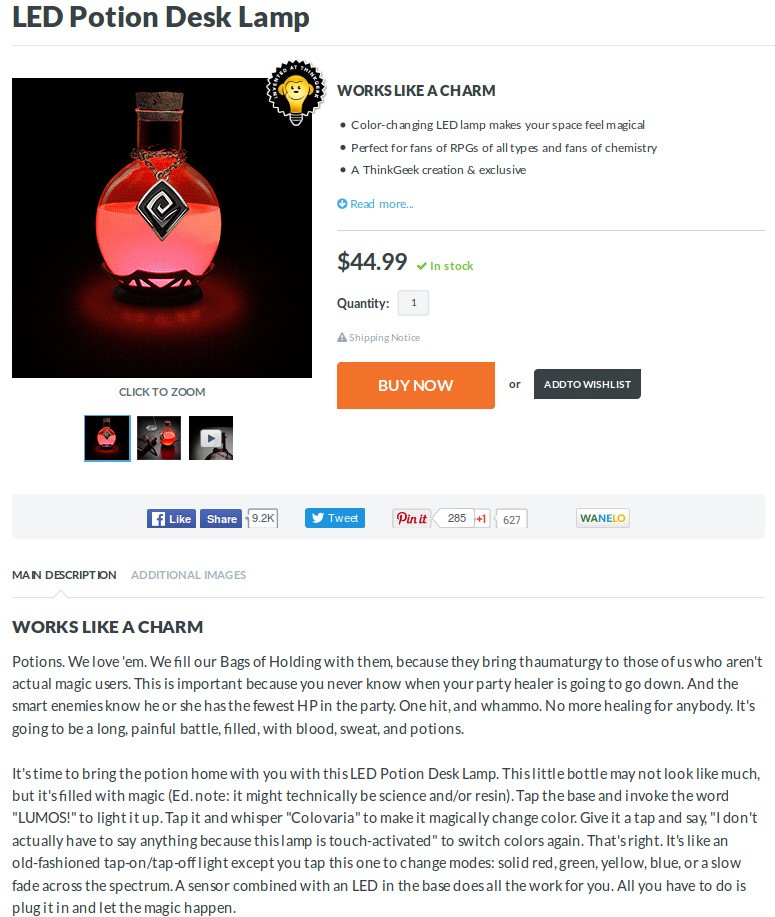The height and width of the screenshot is (917, 775).
Task: Click into the Quantity input field
Action: coord(414,303)
